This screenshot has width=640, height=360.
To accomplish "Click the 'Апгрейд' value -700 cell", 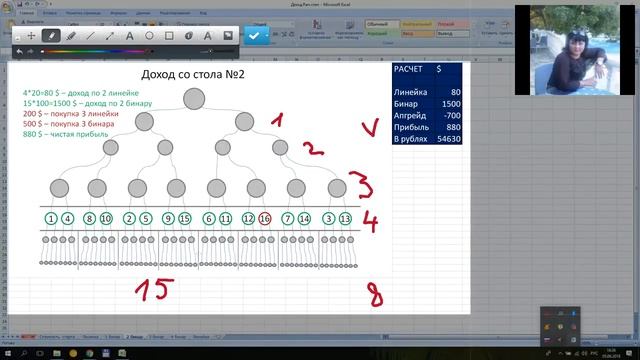I will coord(451,116).
